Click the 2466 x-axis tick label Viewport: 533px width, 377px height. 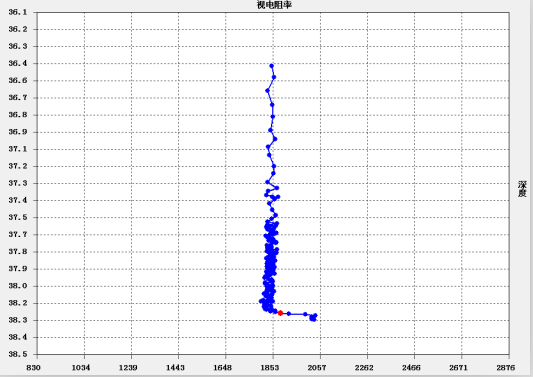[411, 367]
